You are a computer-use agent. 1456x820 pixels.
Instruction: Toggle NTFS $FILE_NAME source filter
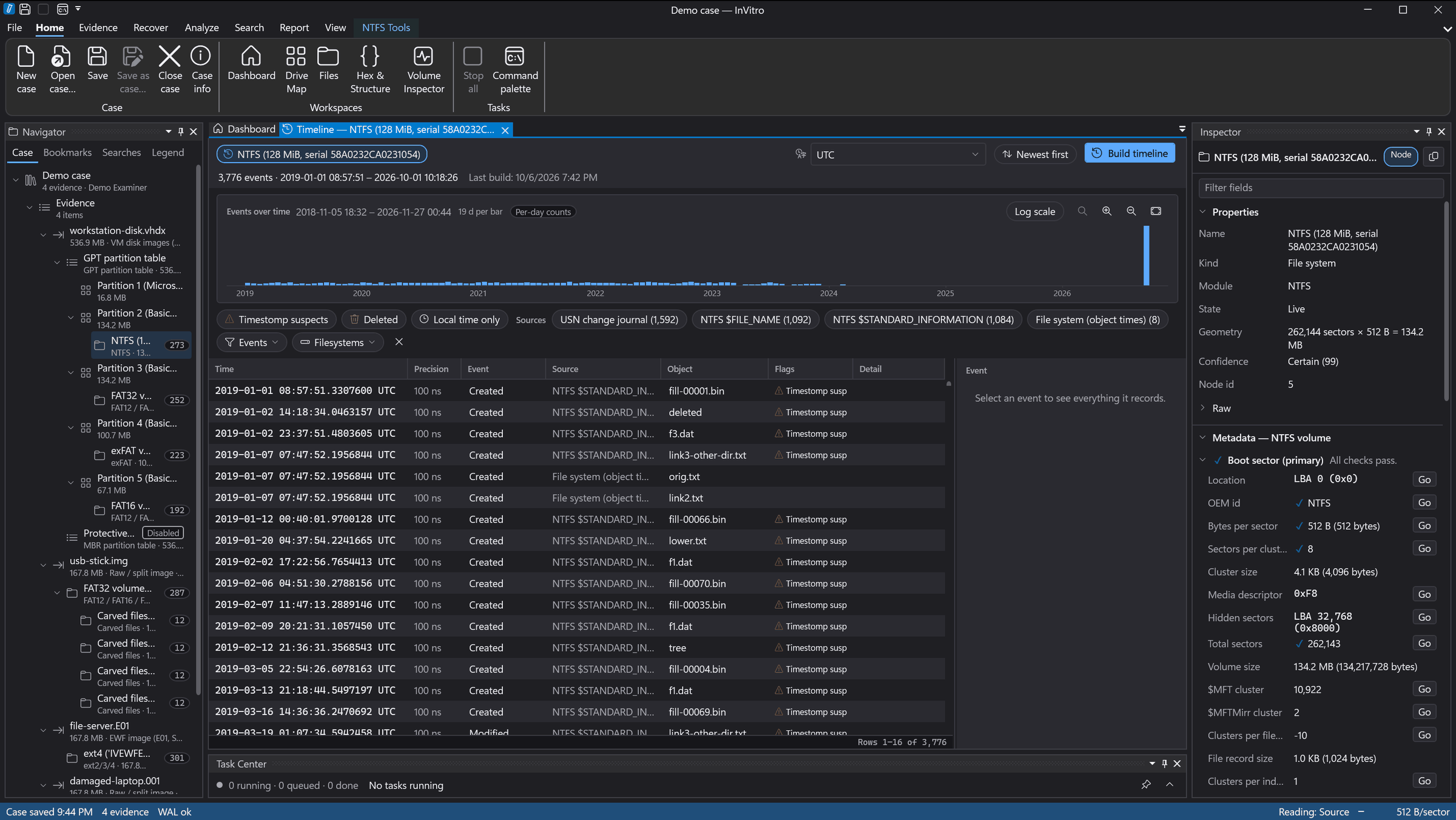tap(755, 319)
